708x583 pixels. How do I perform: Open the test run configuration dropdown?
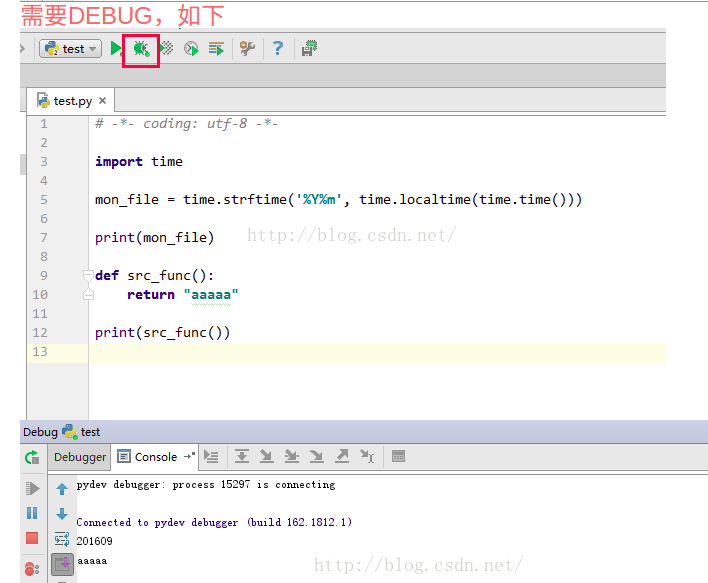click(x=70, y=49)
